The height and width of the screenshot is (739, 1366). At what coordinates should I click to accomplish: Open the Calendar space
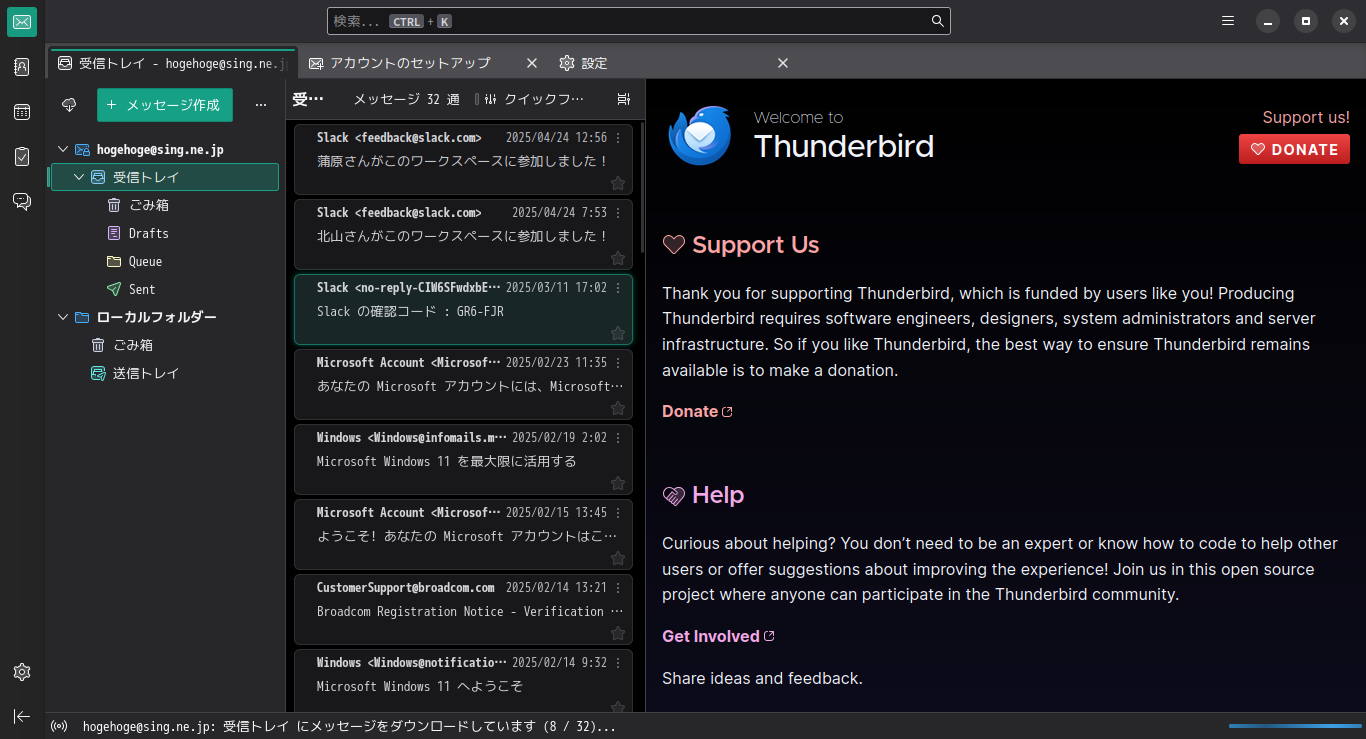tap(22, 112)
